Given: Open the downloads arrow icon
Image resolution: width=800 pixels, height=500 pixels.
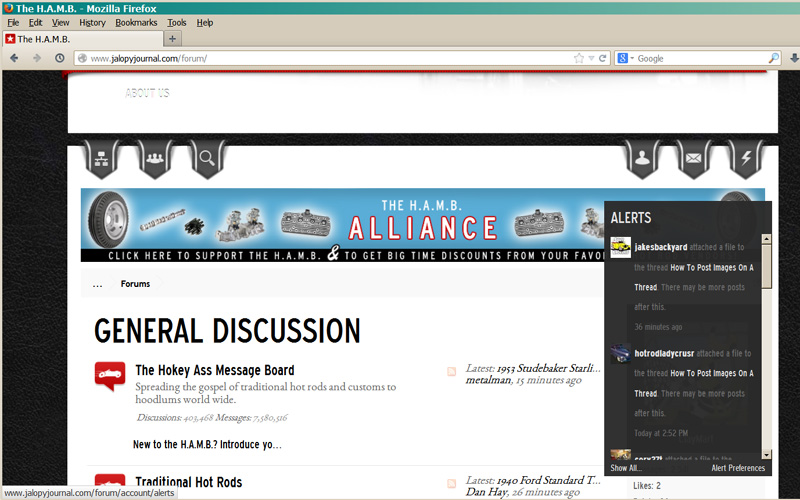Looking at the screenshot, I should point(794,58).
